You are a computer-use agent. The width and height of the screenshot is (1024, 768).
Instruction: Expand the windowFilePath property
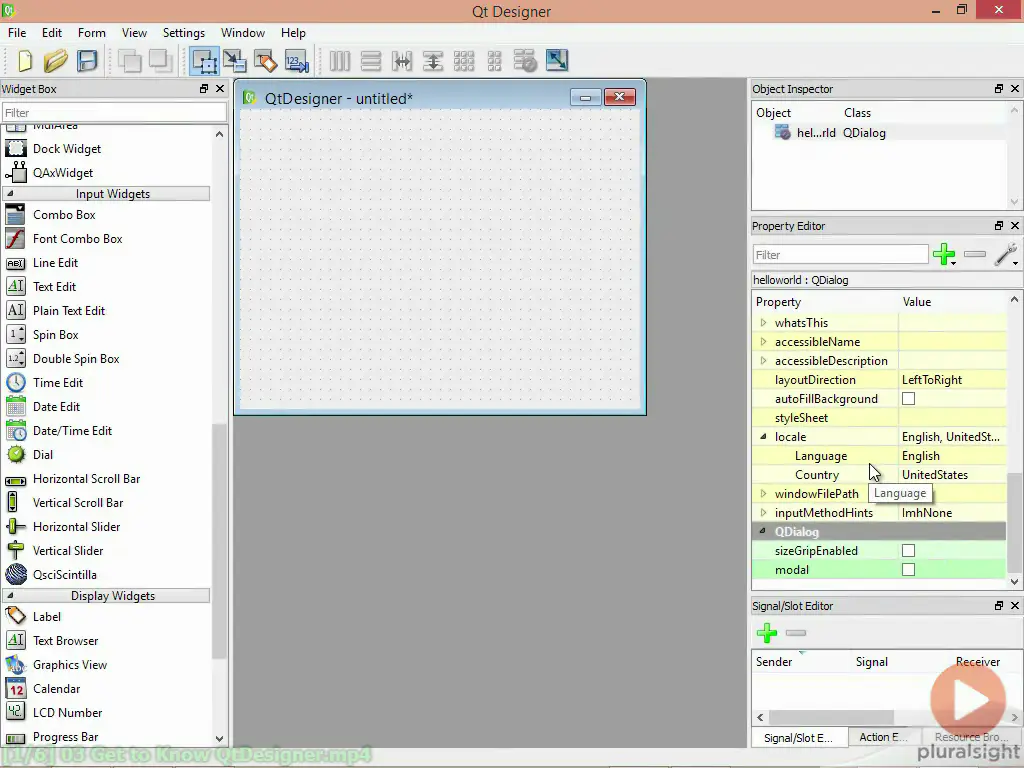point(763,494)
